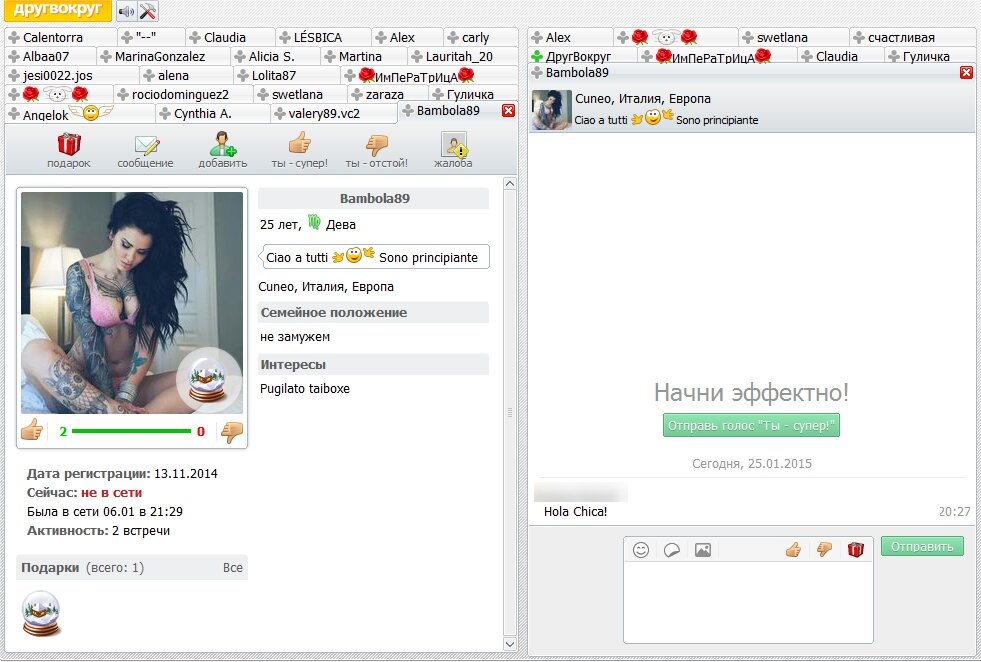
Task: Click inside the chat message text field
Action: 748,600
